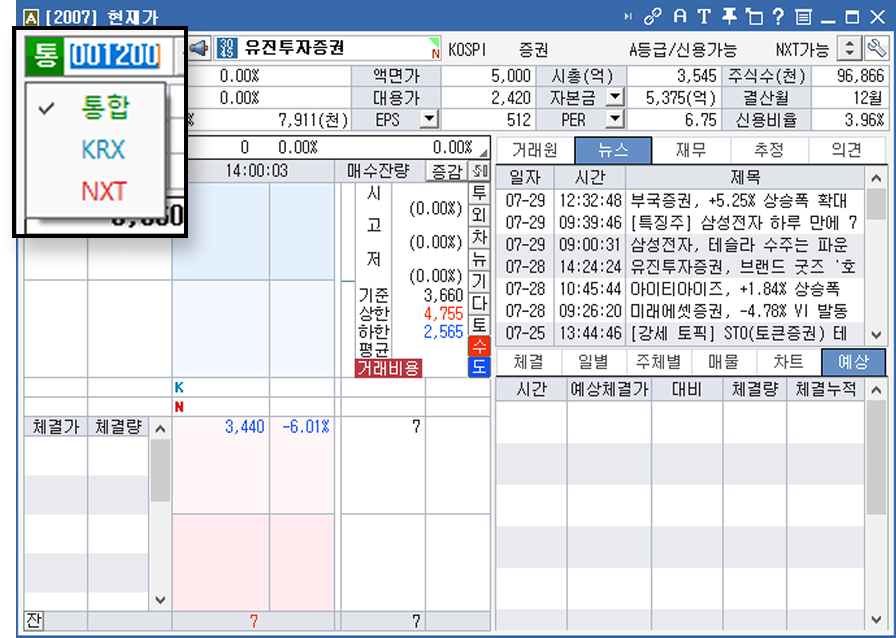Screen dimensions: 896x638
Task: Open news '유진투자증권, 브랜드 굿즈'
Action: 743,267
